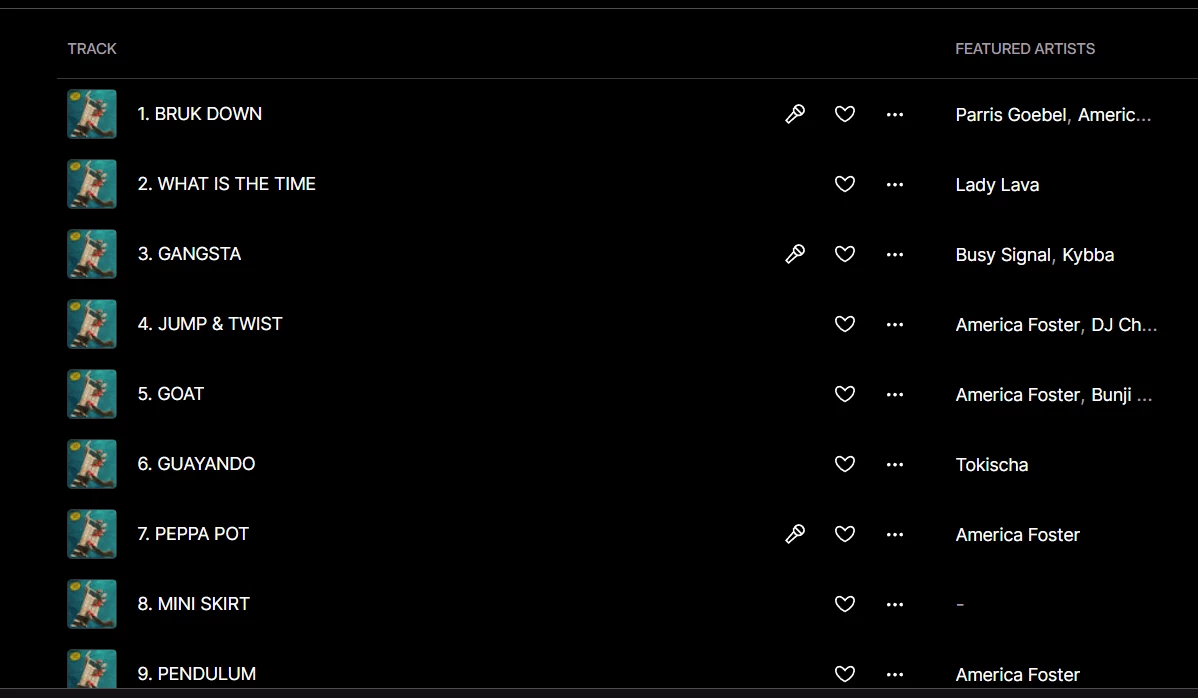The image size is (1198, 698).
Task: Expand the three-dot menu for GANGSTA
Action: (895, 254)
